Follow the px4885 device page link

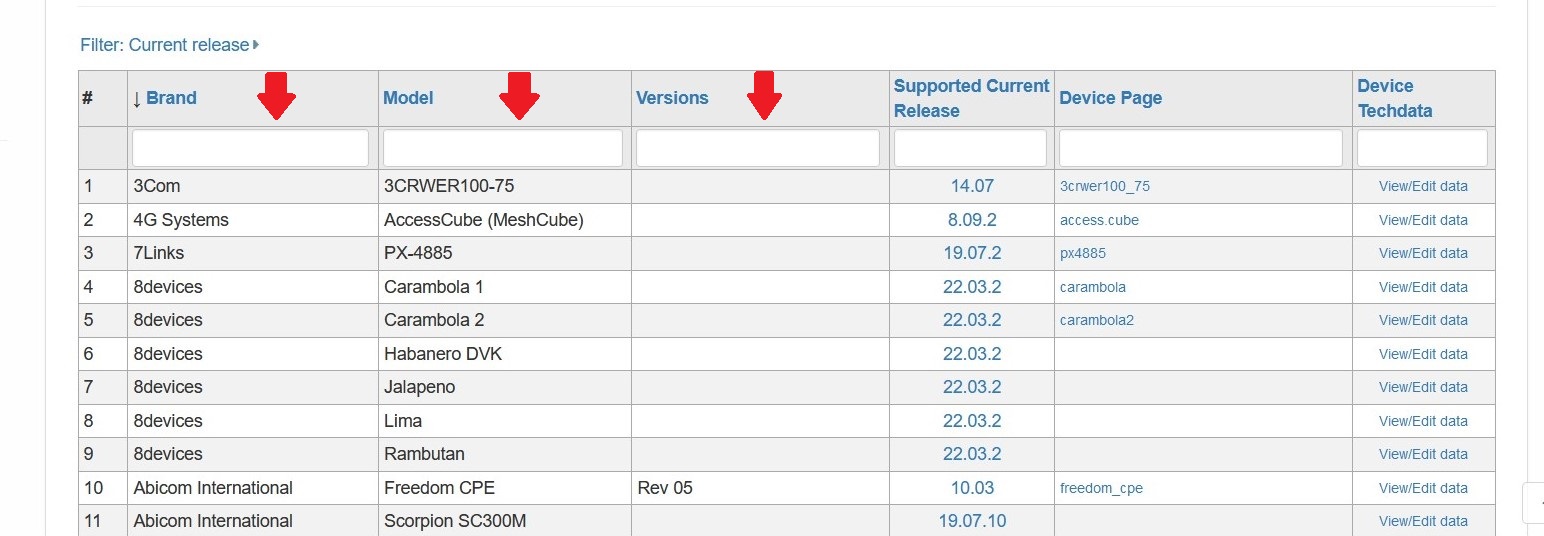point(1082,253)
